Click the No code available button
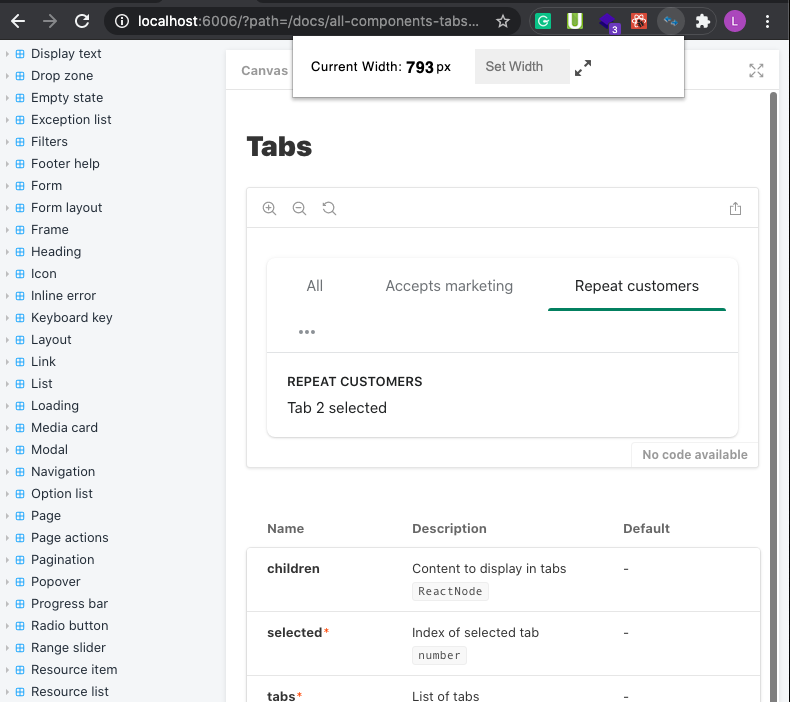The width and height of the screenshot is (790, 702). tap(694, 455)
